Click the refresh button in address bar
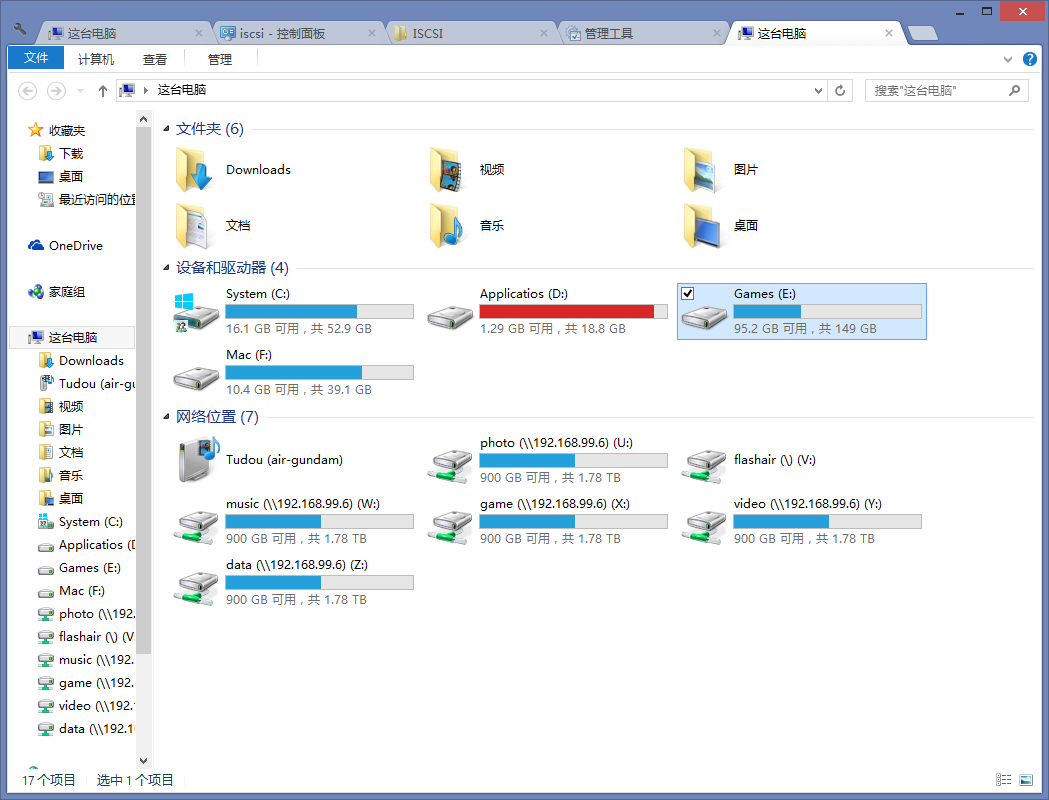 [841, 90]
